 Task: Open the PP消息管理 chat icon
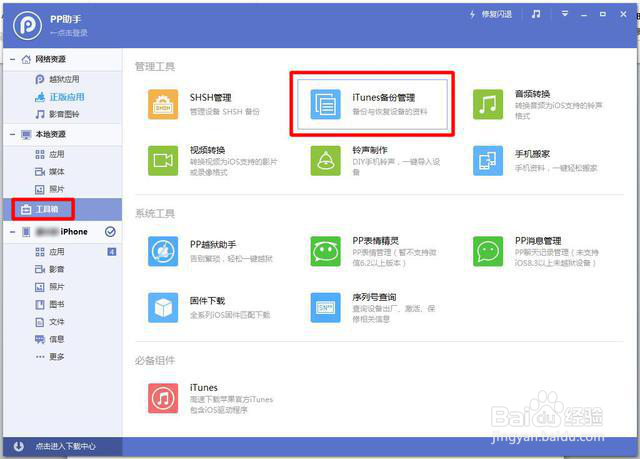[488, 251]
